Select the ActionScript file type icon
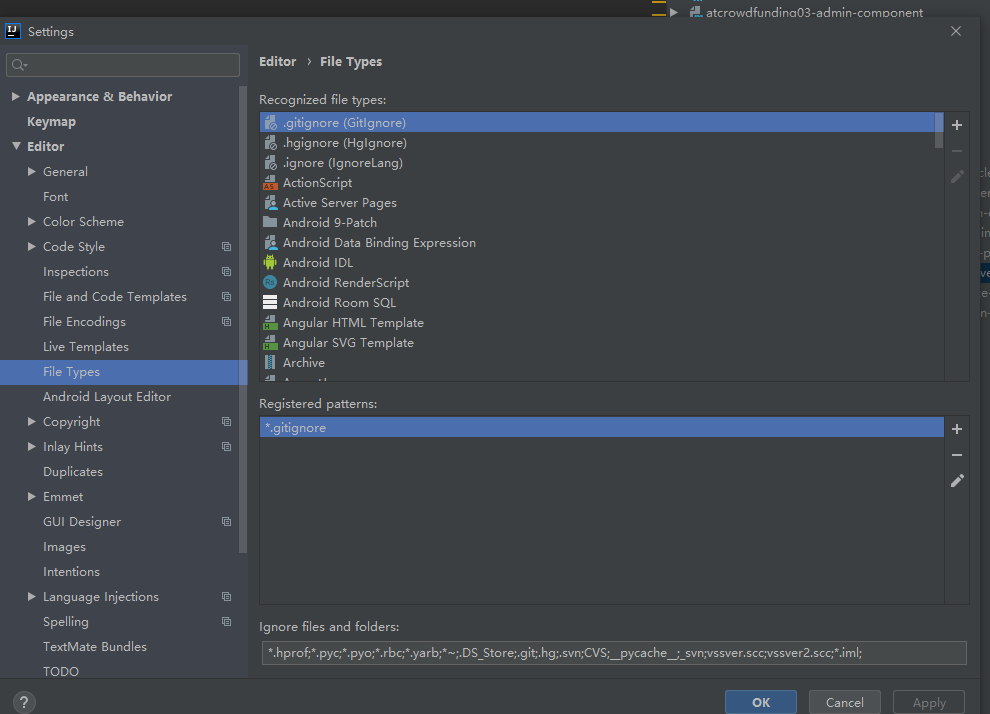990x714 pixels. point(270,183)
